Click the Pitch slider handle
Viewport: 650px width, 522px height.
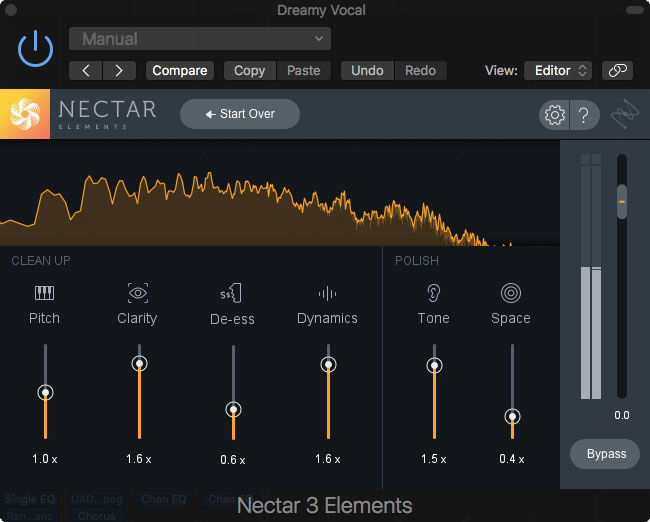46,392
